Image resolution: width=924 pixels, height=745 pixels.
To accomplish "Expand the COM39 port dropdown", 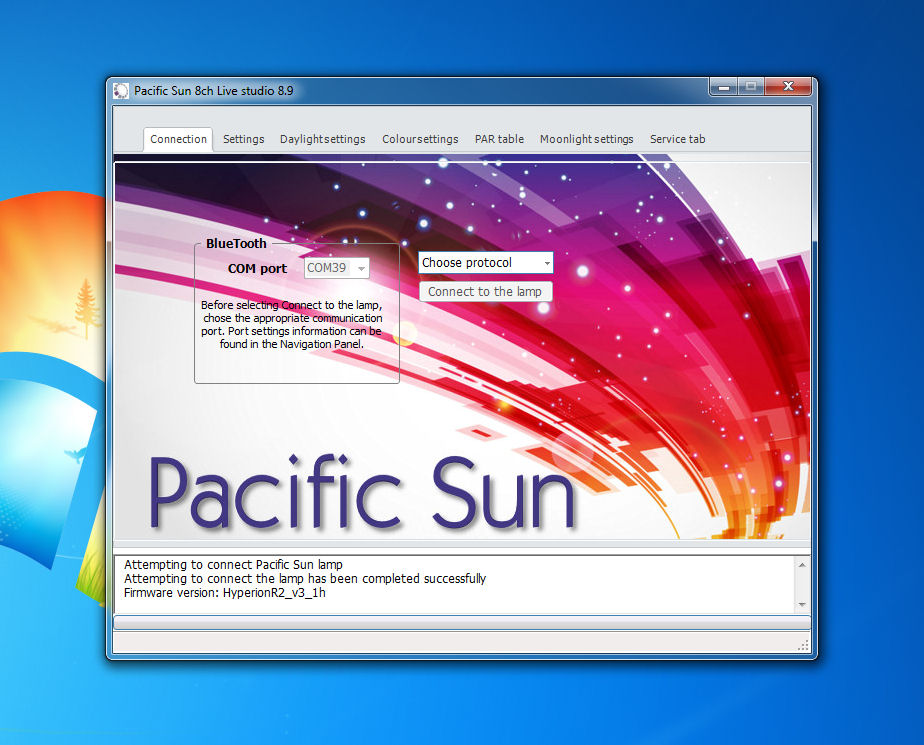I will (x=361, y=268).
